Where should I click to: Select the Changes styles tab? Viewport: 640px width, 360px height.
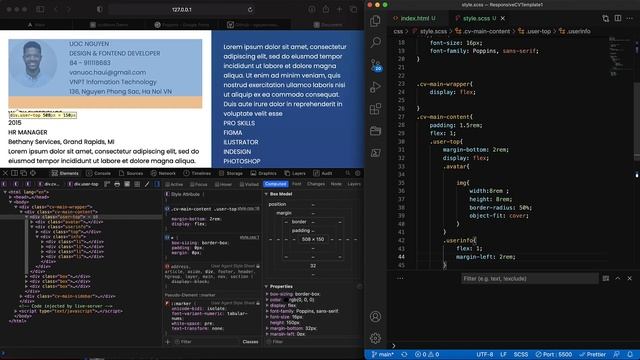[x=316, y=184]
